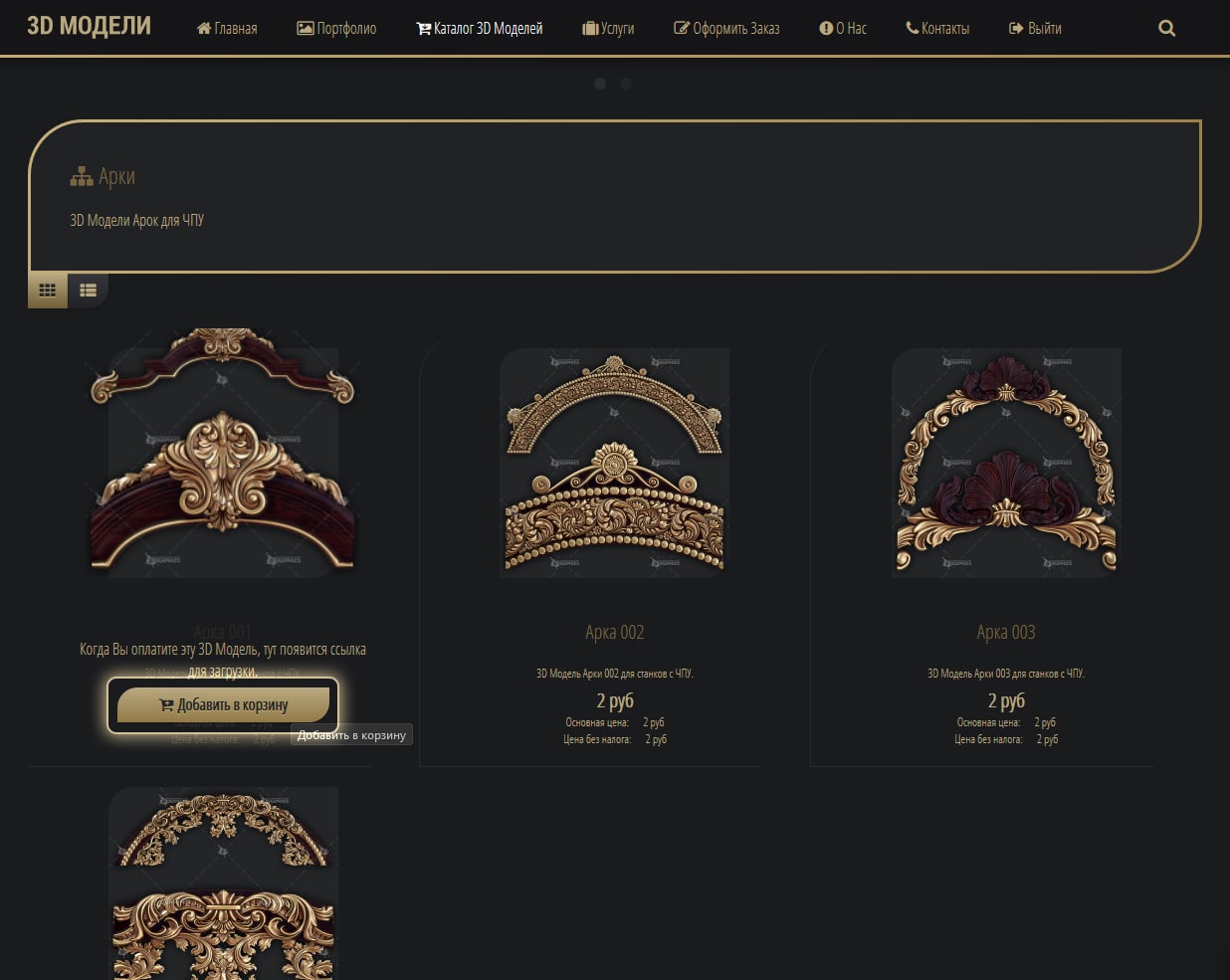This screenshot has height=980, width=1230.
Task: Go to the Услуги page
Action: pyautogui.click(x=608, y=29)
